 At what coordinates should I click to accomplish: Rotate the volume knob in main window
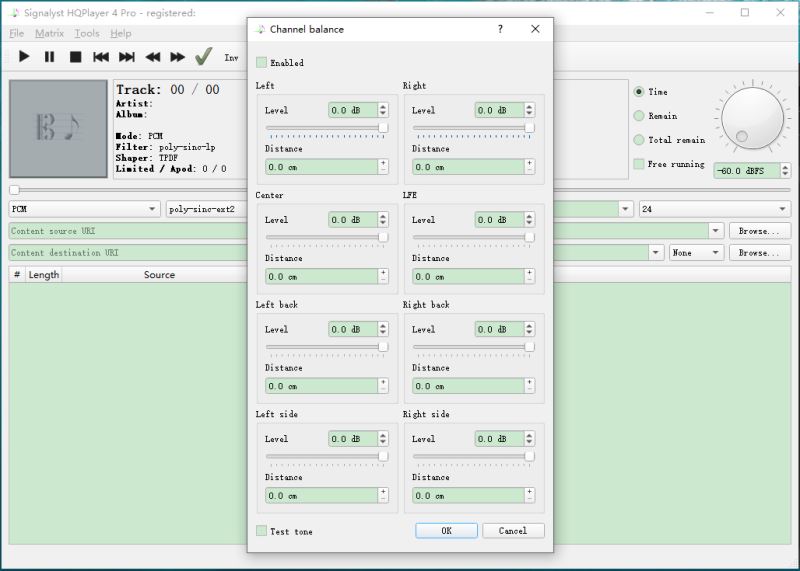pyautogui.click(x=753, y=118)
